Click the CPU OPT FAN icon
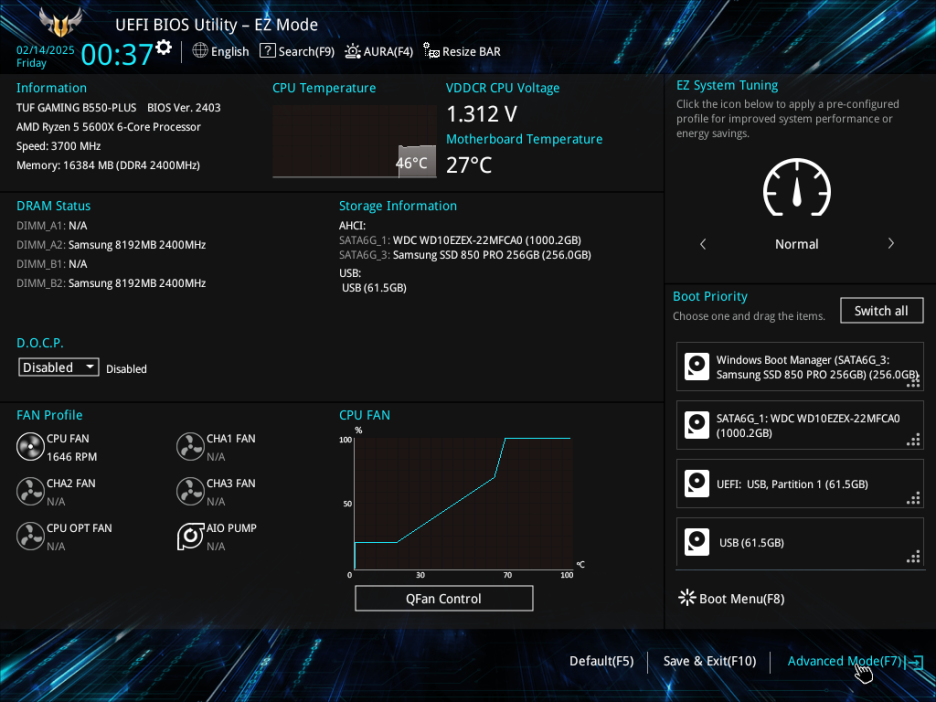 30,536
